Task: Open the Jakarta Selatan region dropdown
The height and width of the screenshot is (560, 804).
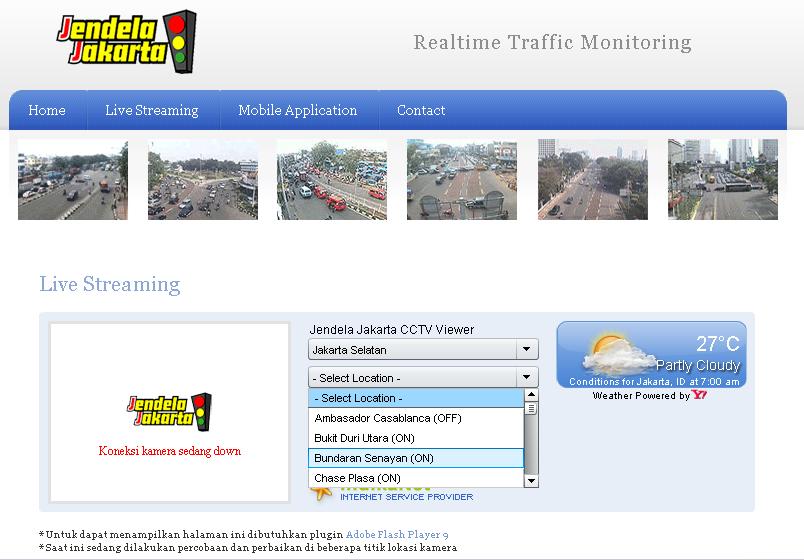Action: pyautogui.click(x=423, y=349)
